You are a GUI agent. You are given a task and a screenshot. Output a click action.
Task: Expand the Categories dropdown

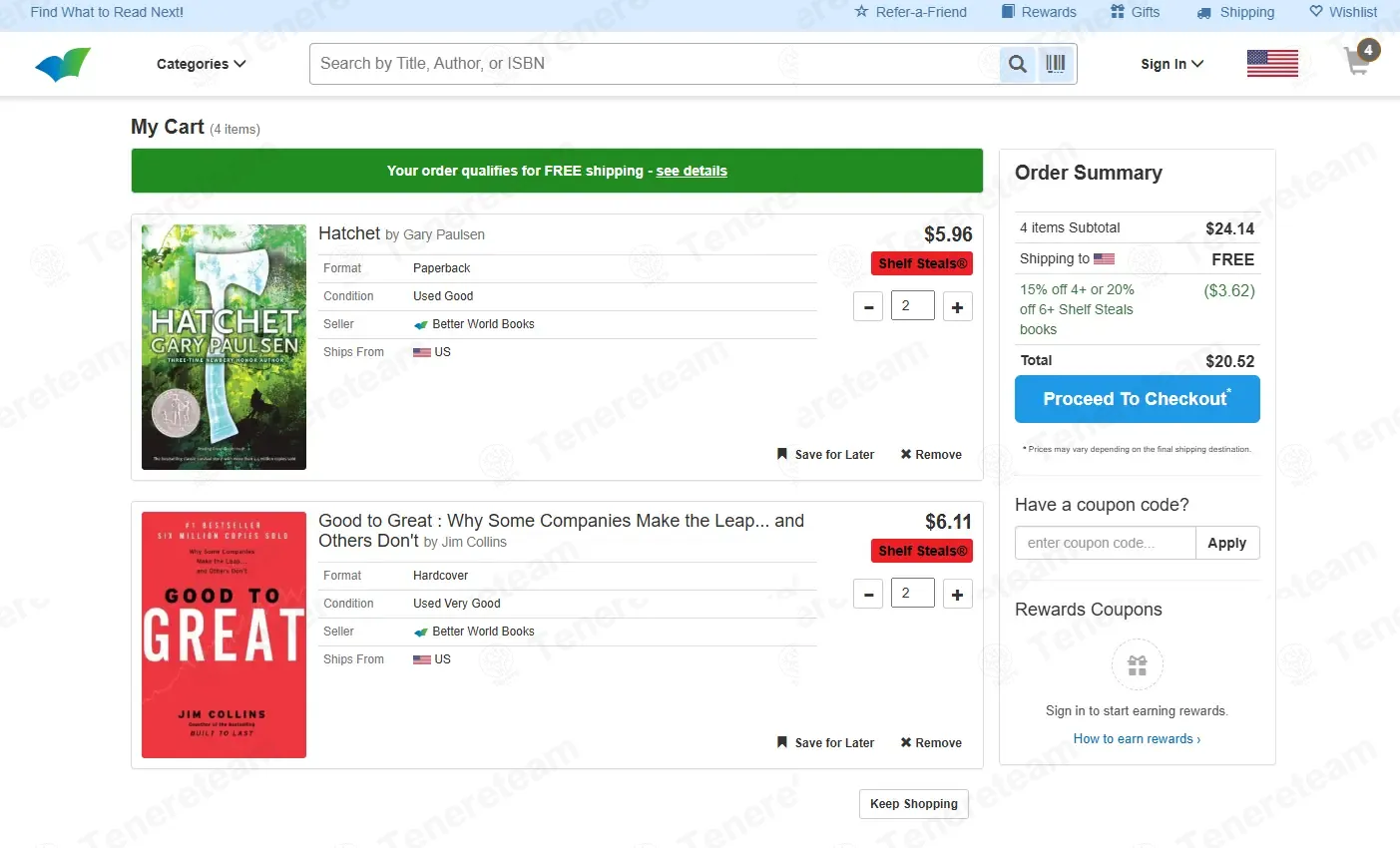click(x=201, y=64)
